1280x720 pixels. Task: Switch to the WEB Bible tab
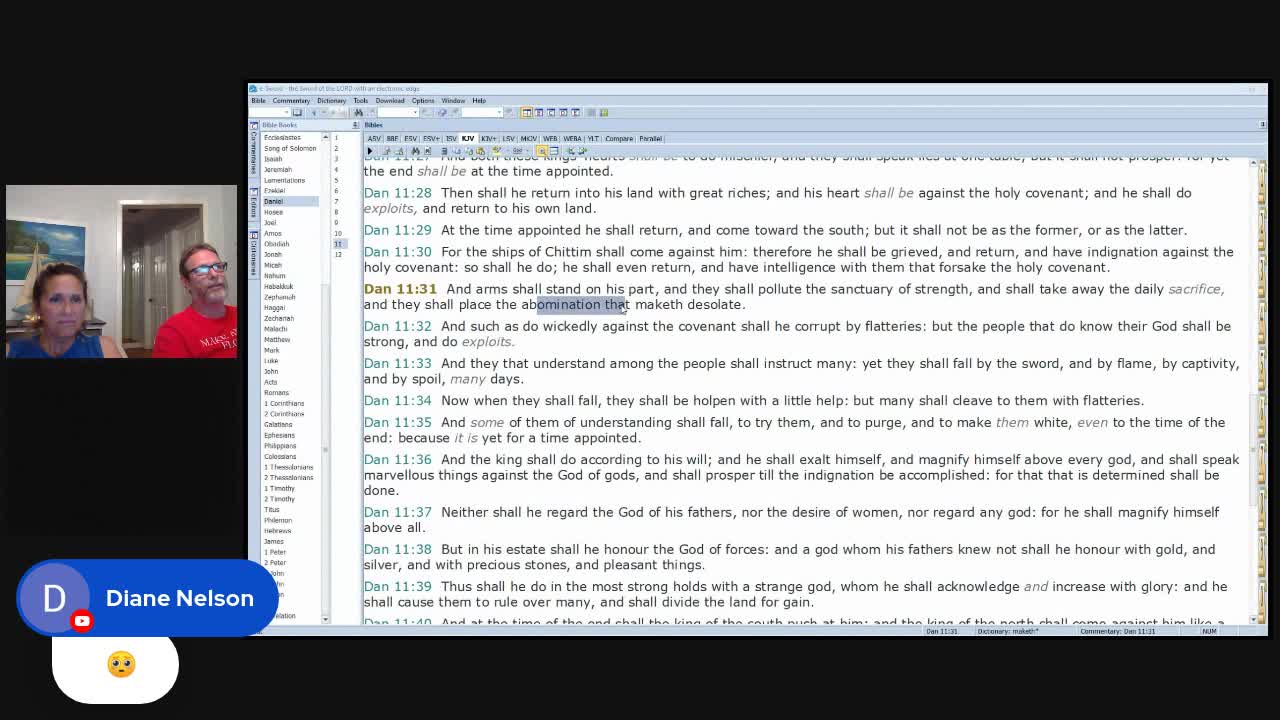point(550,139)
